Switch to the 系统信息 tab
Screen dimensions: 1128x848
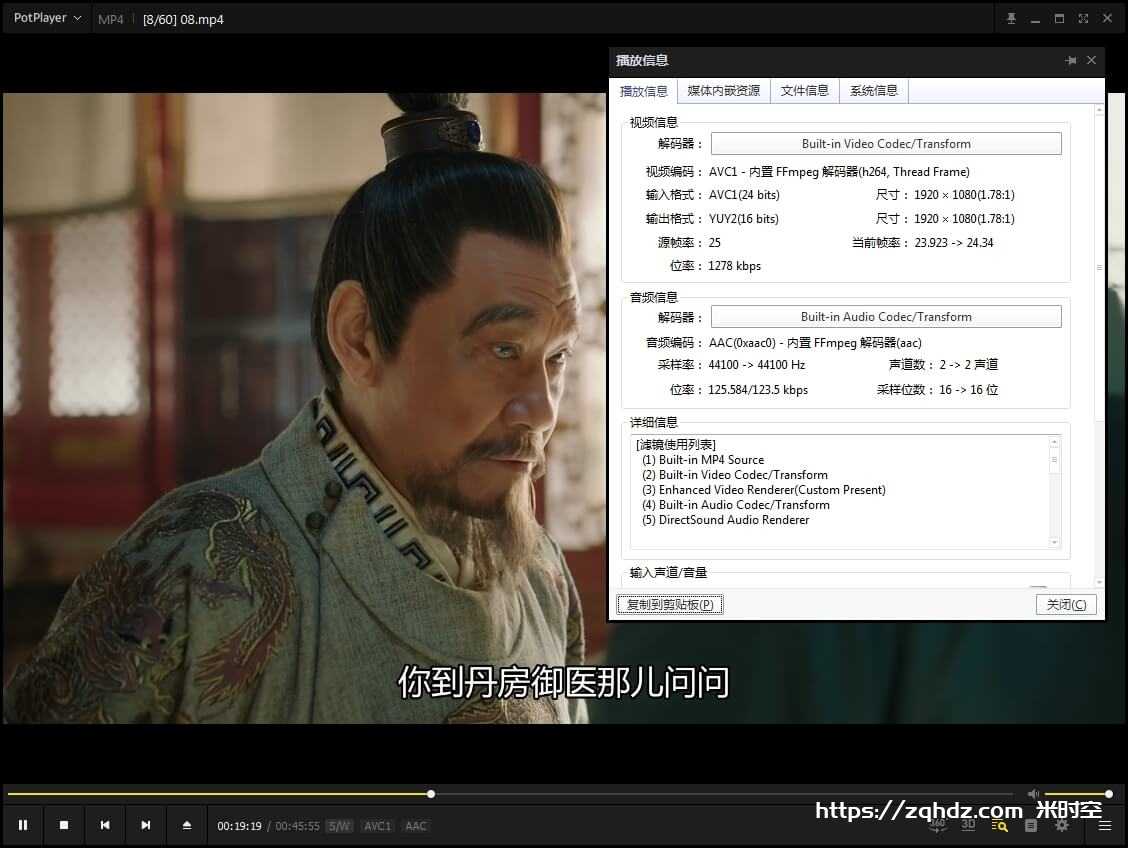874,91
